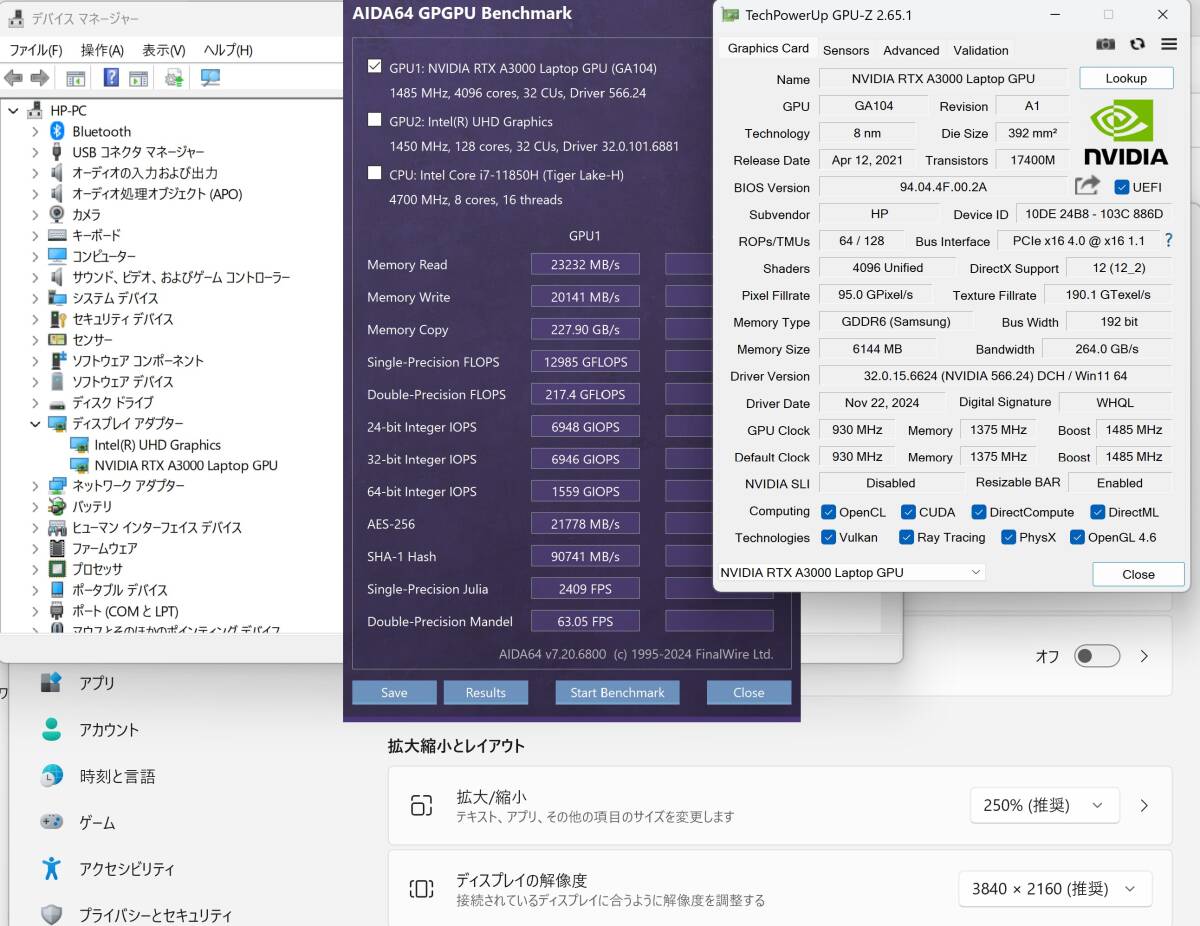Click the Close button in AIDA64 benchmark
Screen dimensions: 1200x926
click(x=748, y=692)
